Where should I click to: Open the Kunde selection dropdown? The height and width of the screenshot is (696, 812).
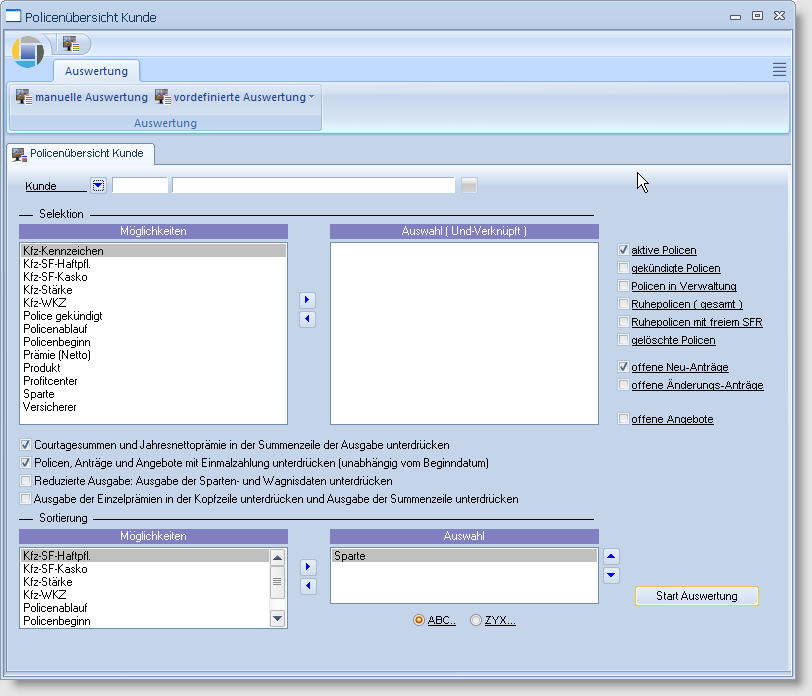click(98, 185)
